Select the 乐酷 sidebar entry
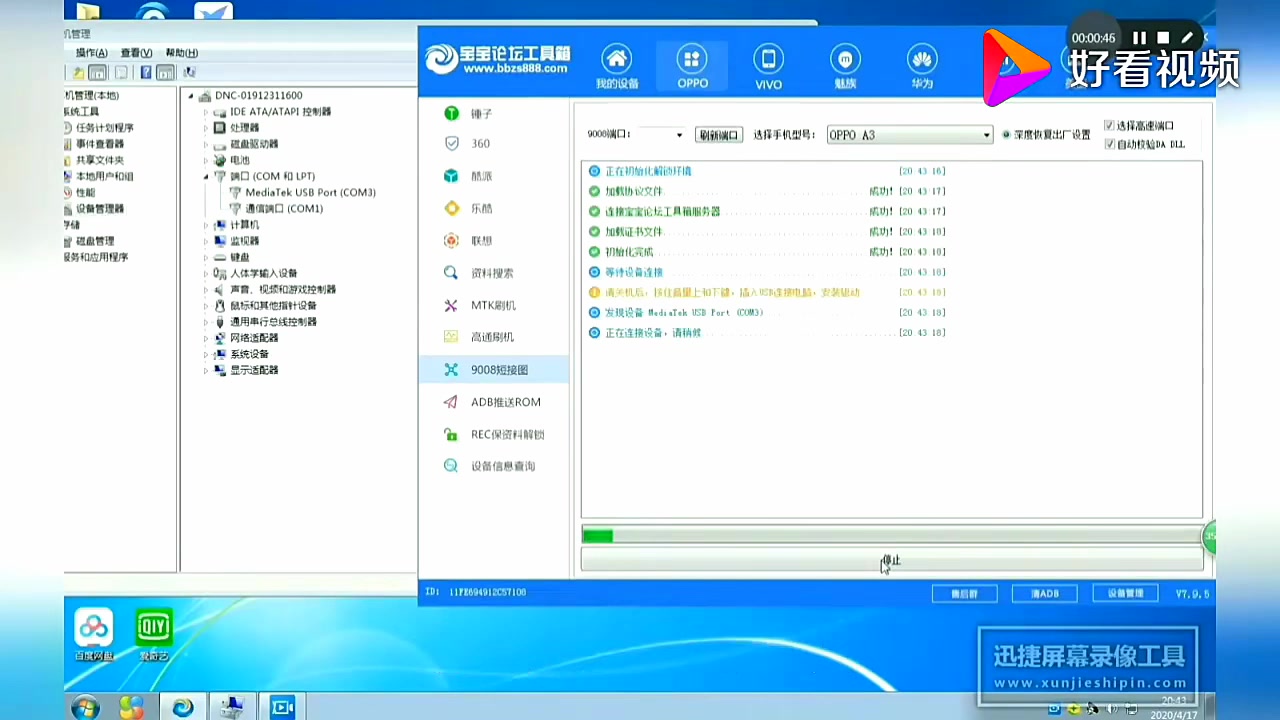Viewport: 1280px width, 720px height. pos(494,208)
